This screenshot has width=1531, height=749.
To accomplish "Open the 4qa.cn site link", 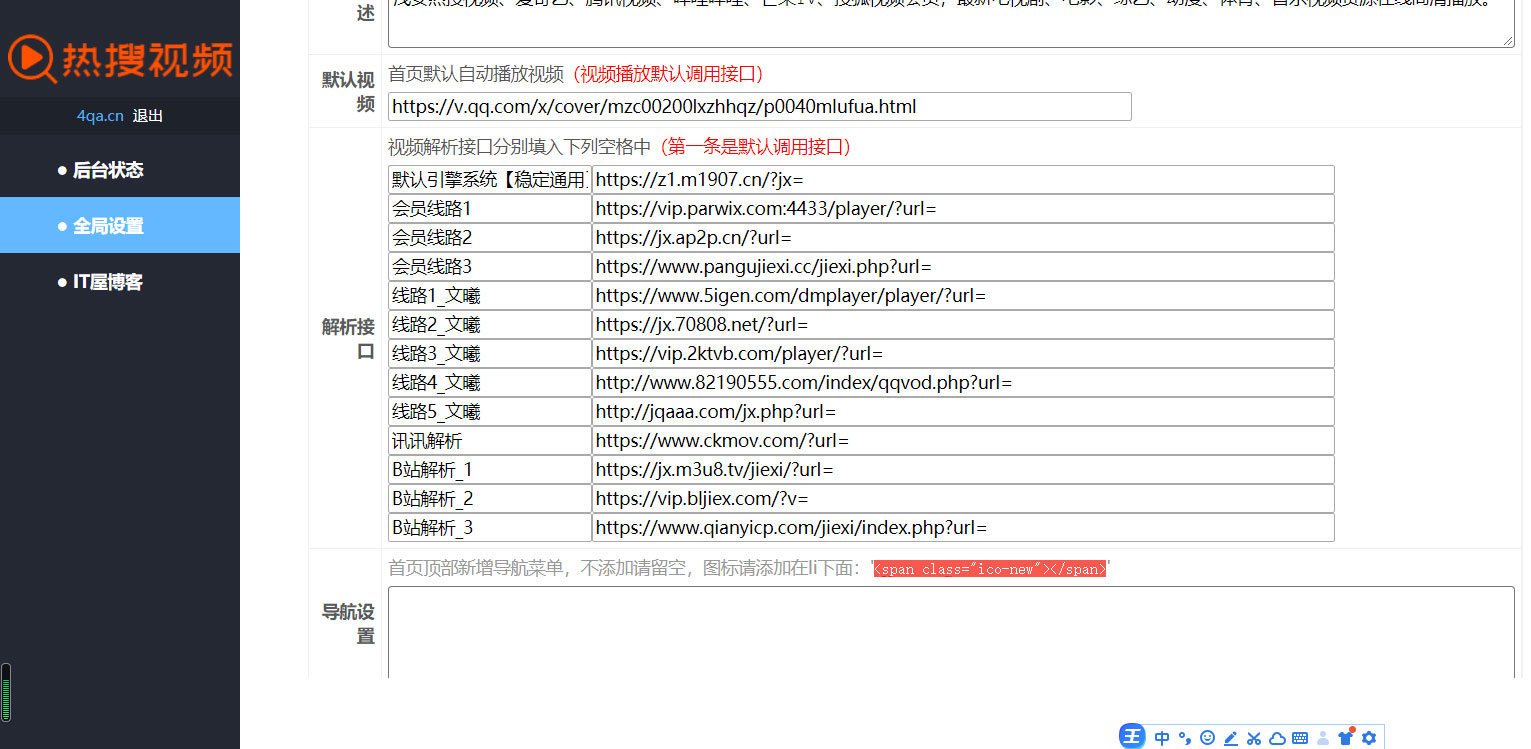I will [x=99, y=115].
